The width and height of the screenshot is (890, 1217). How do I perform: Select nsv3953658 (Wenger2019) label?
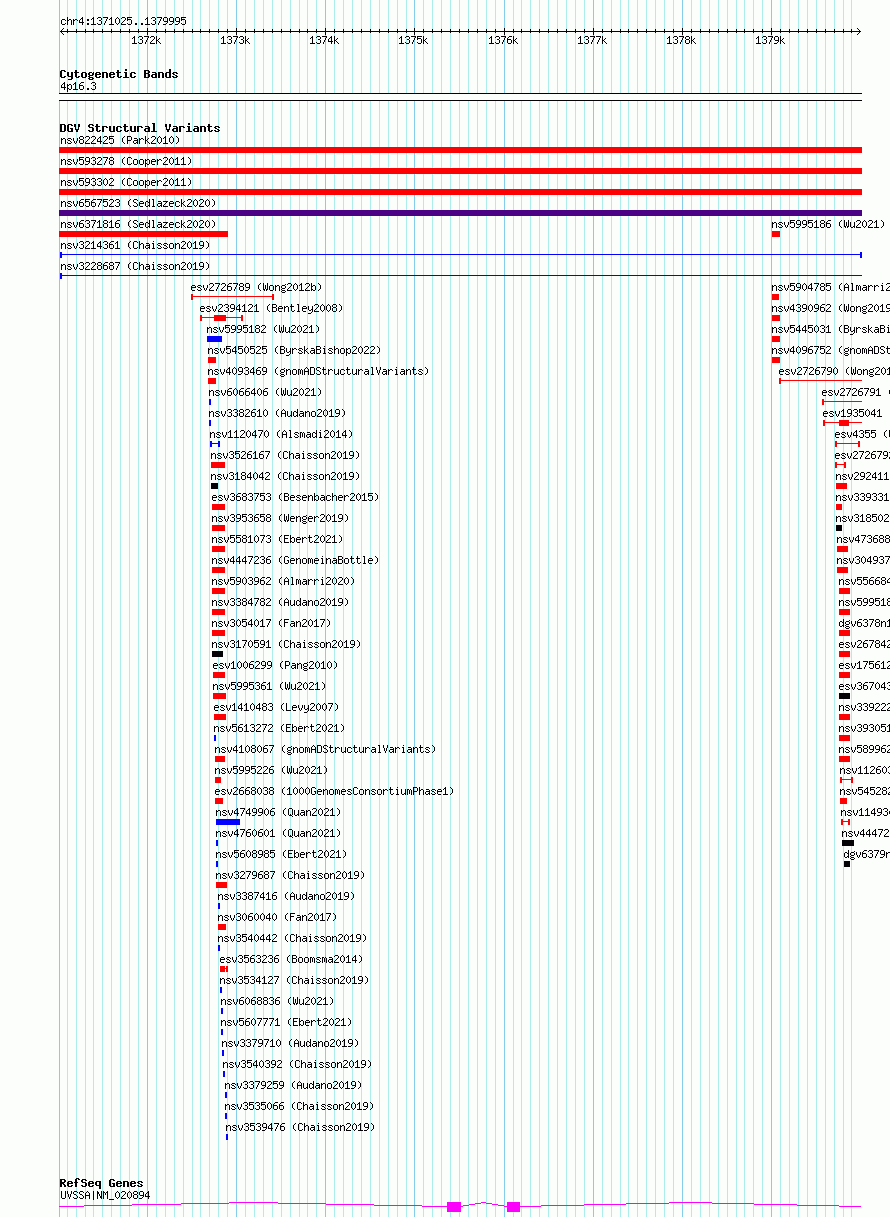pos(281,518)
